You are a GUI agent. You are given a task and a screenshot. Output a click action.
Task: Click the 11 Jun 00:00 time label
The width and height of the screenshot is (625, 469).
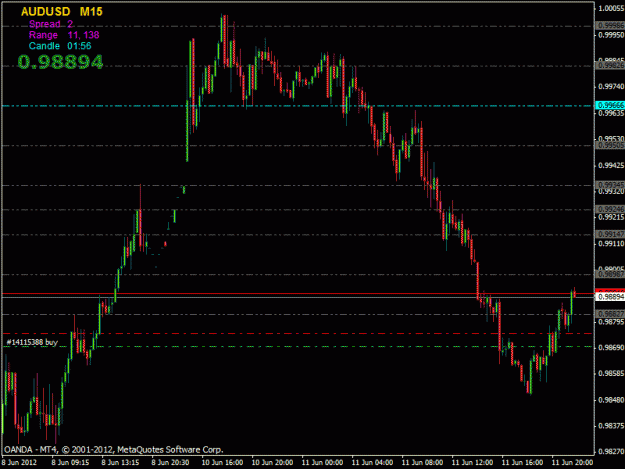pos(322,462)
